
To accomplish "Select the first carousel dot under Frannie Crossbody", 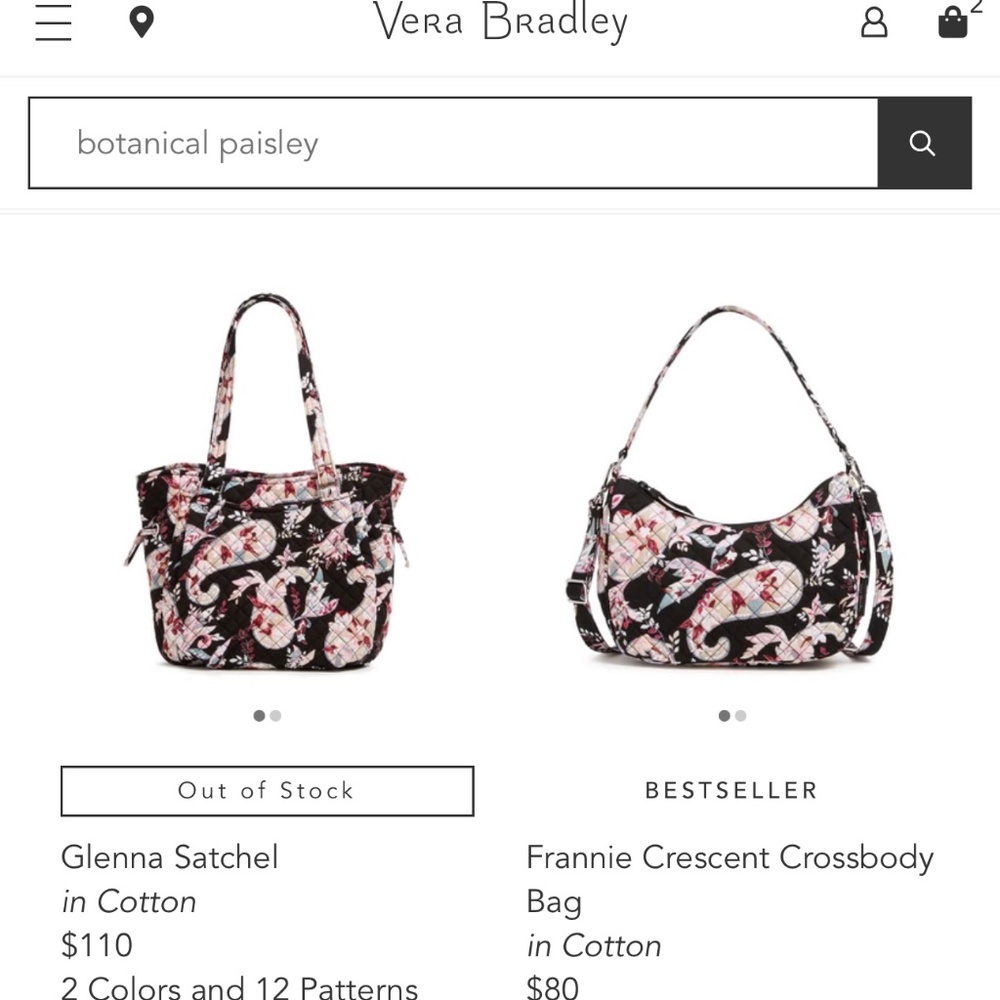I will coord(723,716).
